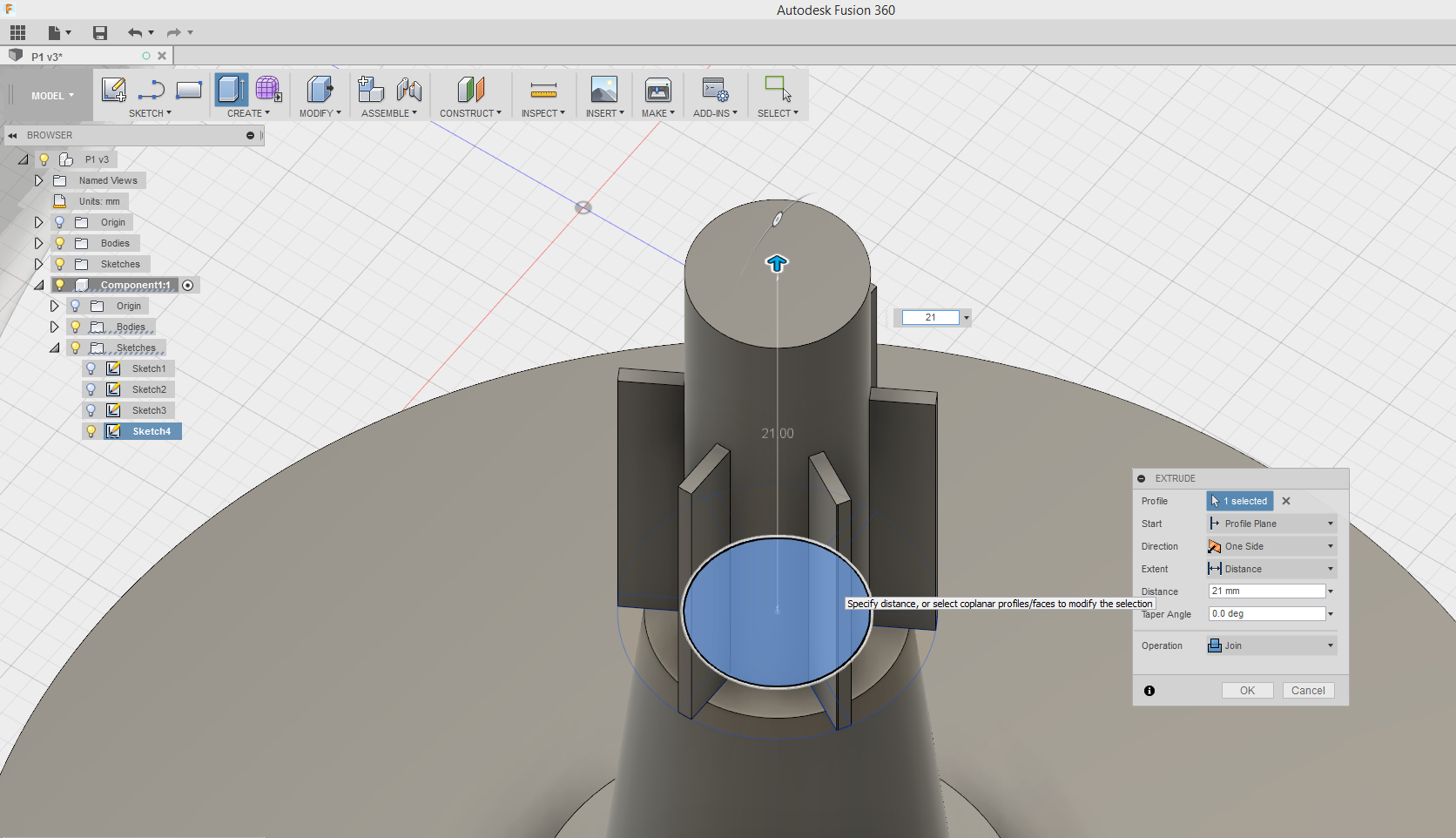This screenshot has height=838, width=1456.
Task: Click the floating 21 distance input
Action: (x=930, y=317)
